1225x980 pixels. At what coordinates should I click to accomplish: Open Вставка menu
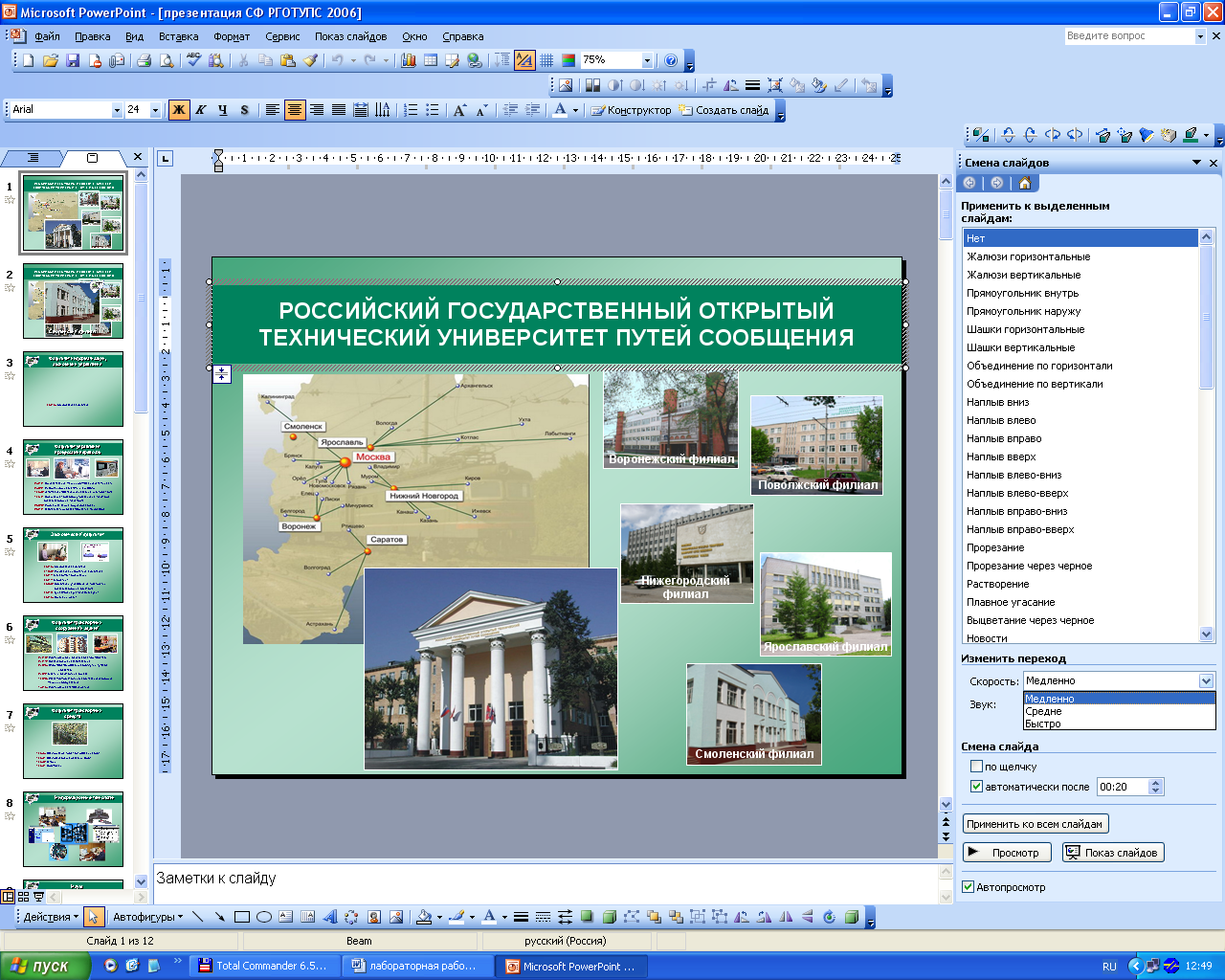point(179,36)
